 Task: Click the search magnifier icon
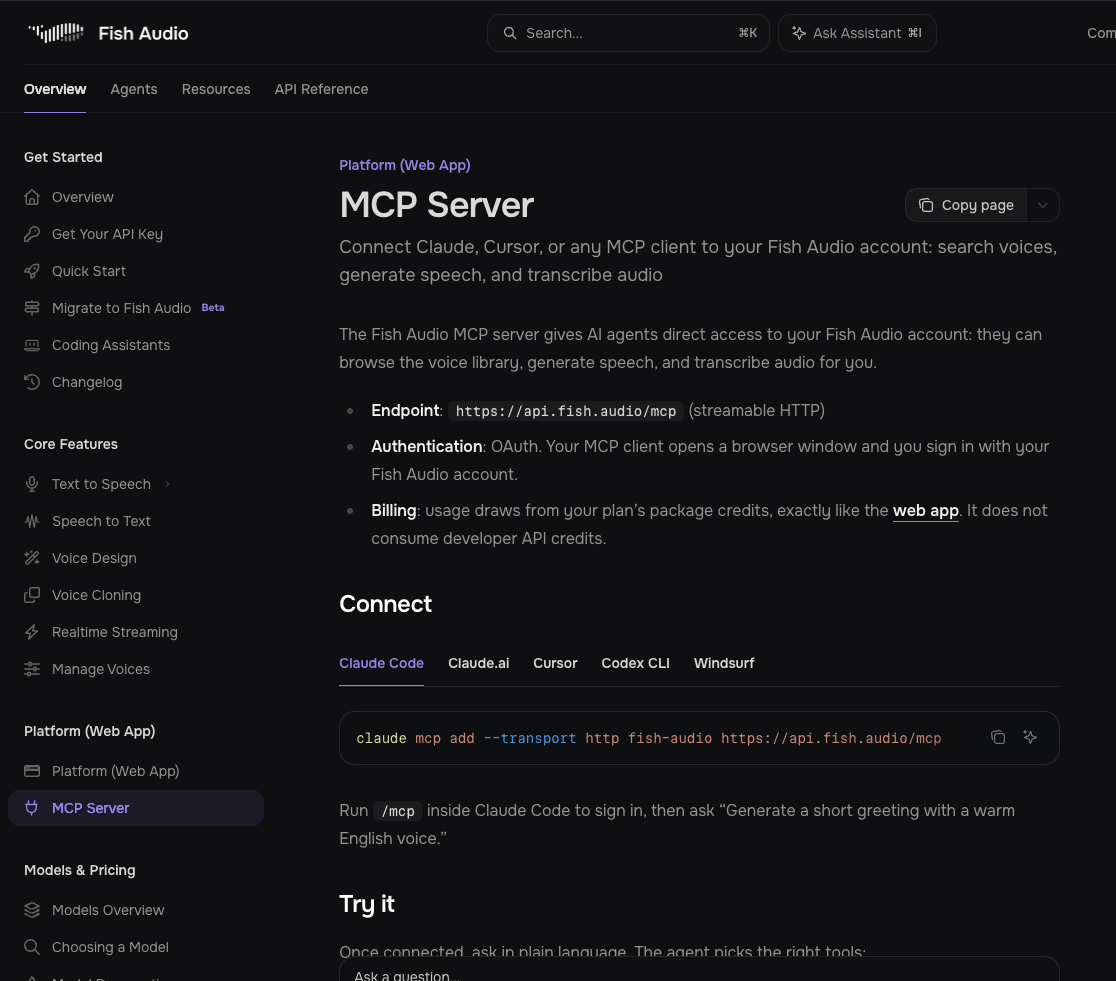point(510,33)
